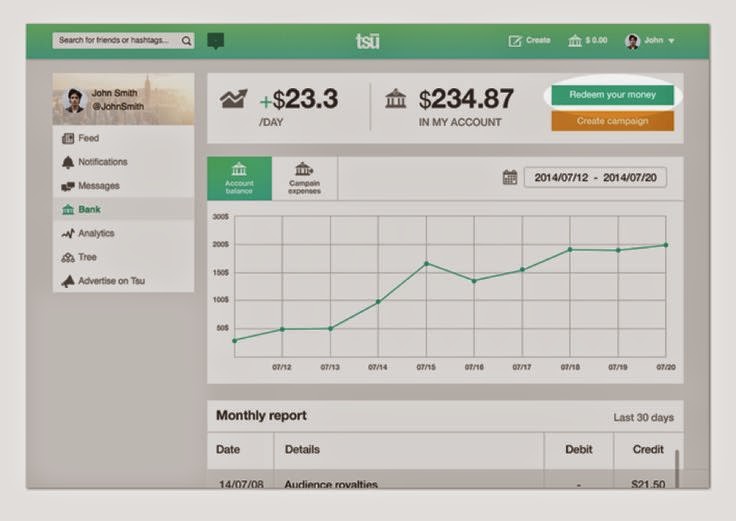Viewport: 736px width, 521px height.
Task: Click the Redeem your money button
Action: point(613,95)
